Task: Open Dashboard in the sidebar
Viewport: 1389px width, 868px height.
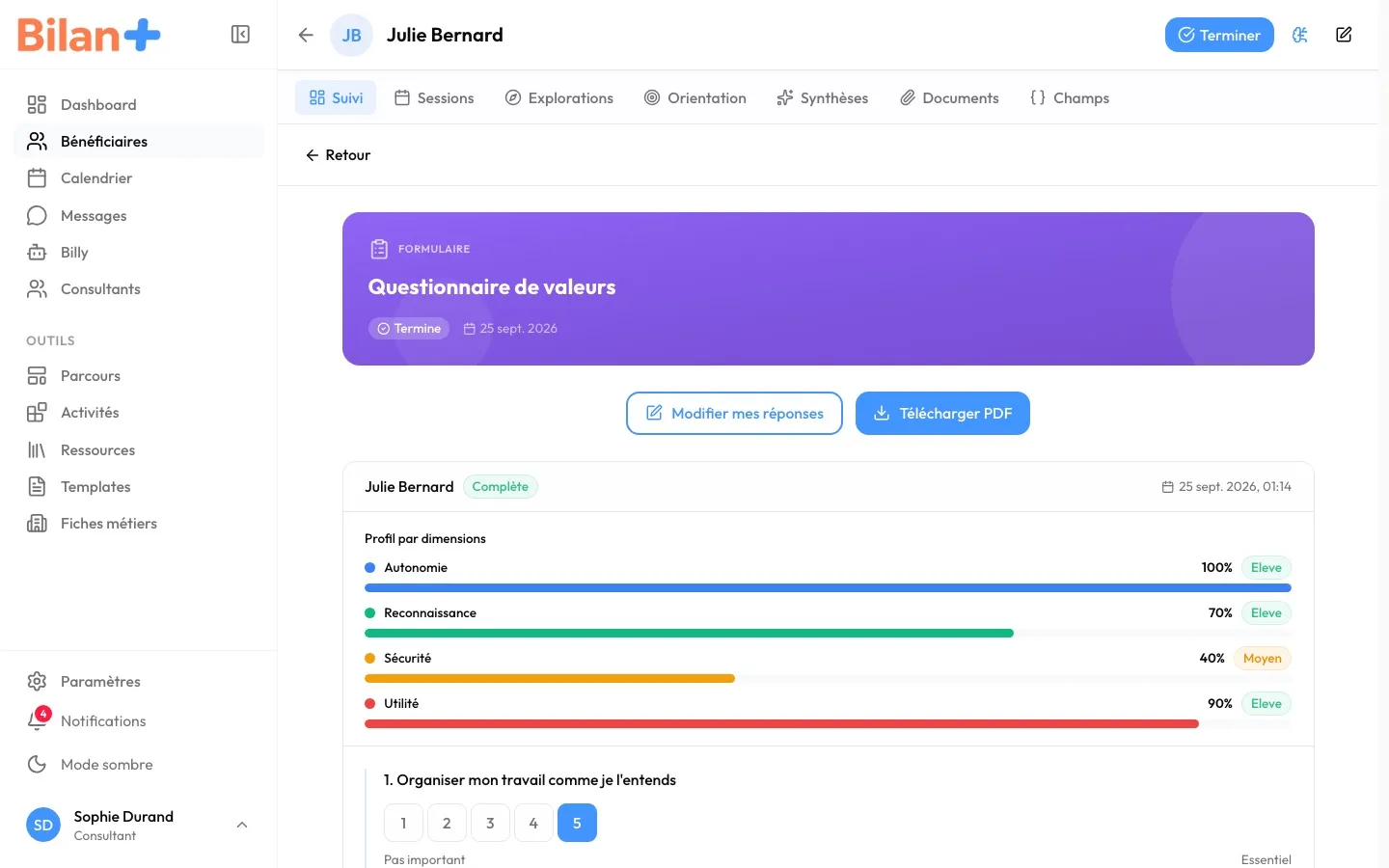Action: 139,104
